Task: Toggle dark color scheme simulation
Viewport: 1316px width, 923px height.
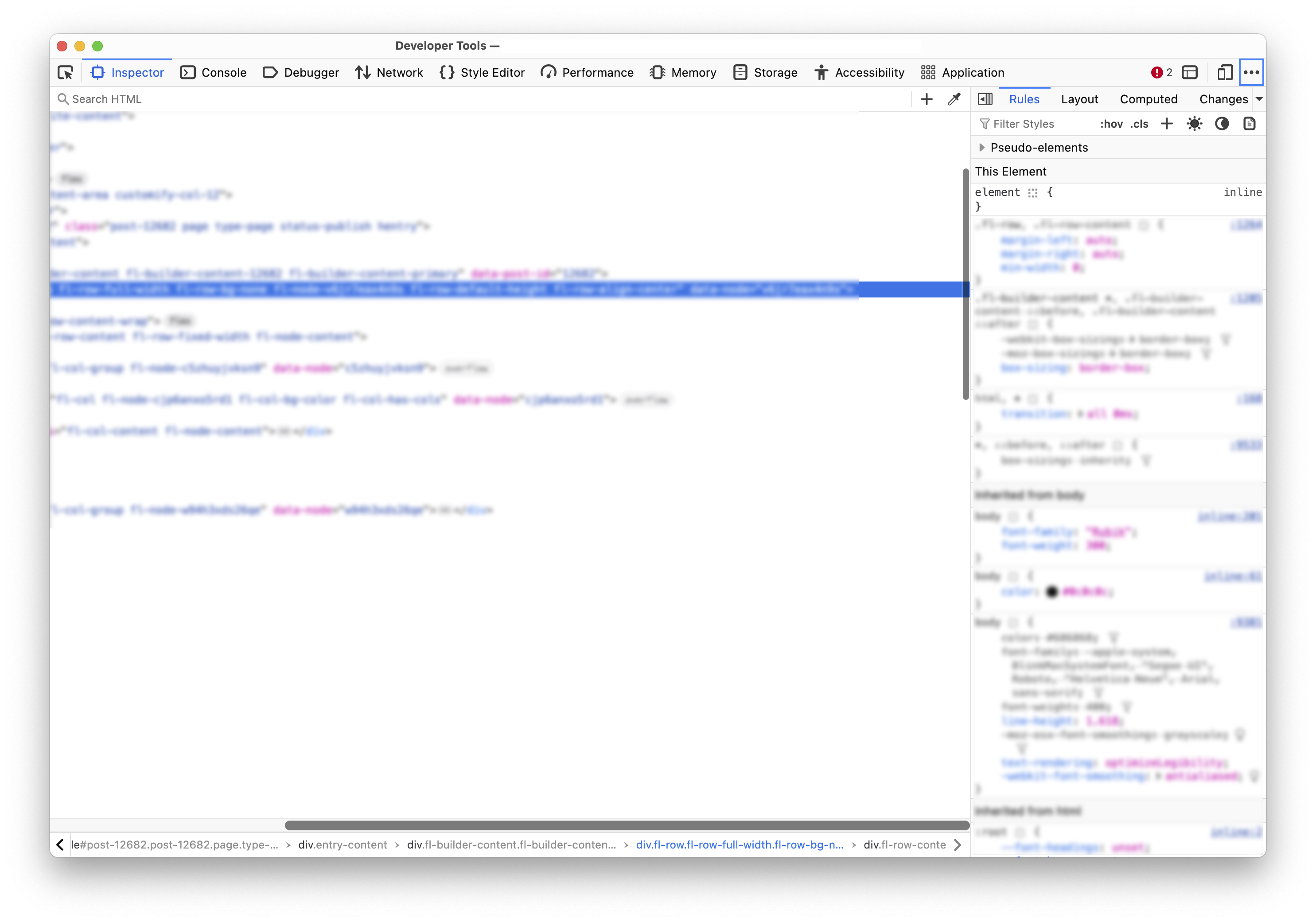Action: tap(1222, 124)
